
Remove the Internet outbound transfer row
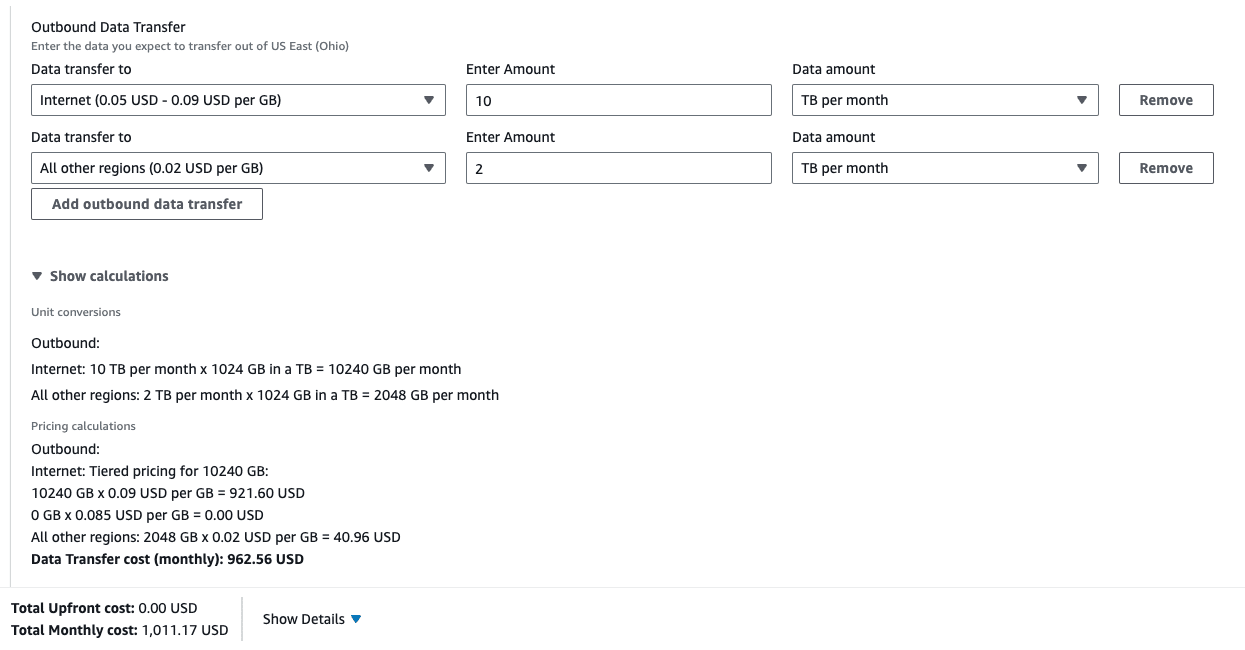pos(1166,100)
